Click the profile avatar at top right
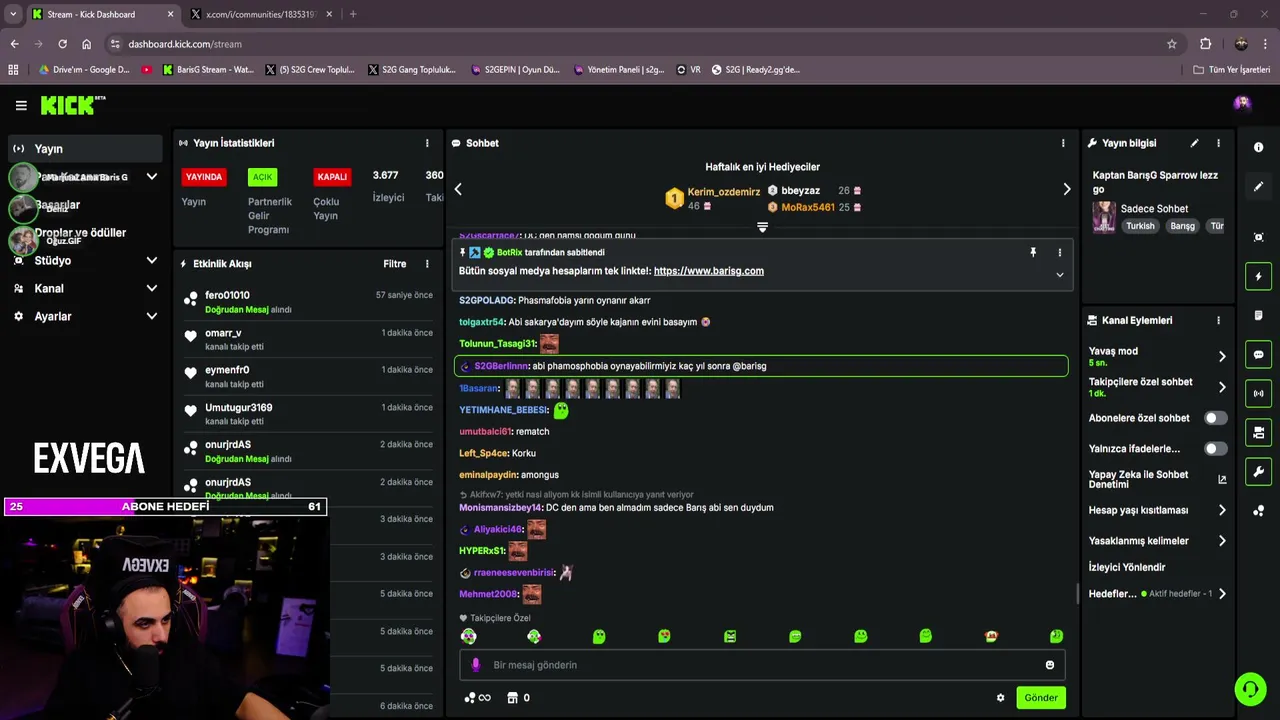Image resolution: width=1280 pixels, height=720 pixels. [1242, 103]
